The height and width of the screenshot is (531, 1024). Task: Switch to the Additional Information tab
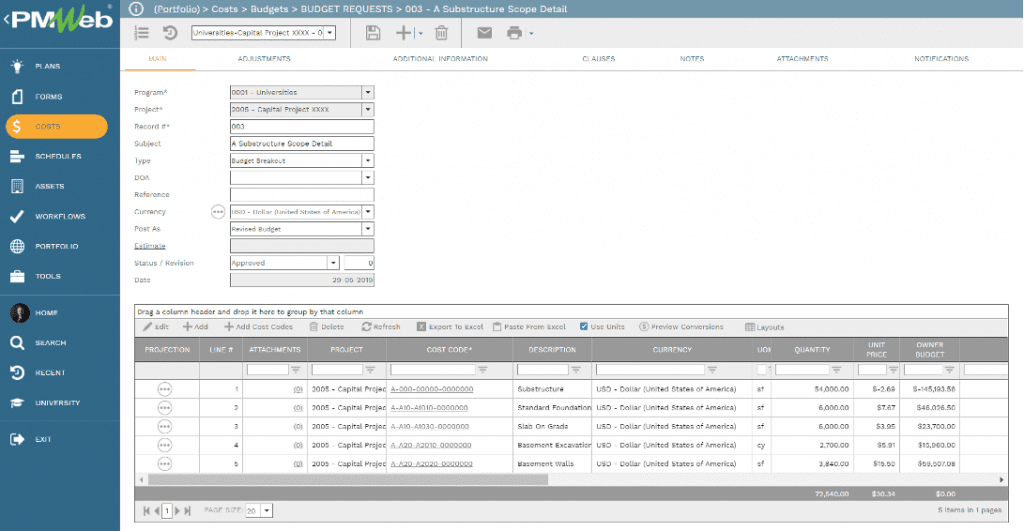tap(440, 59)
